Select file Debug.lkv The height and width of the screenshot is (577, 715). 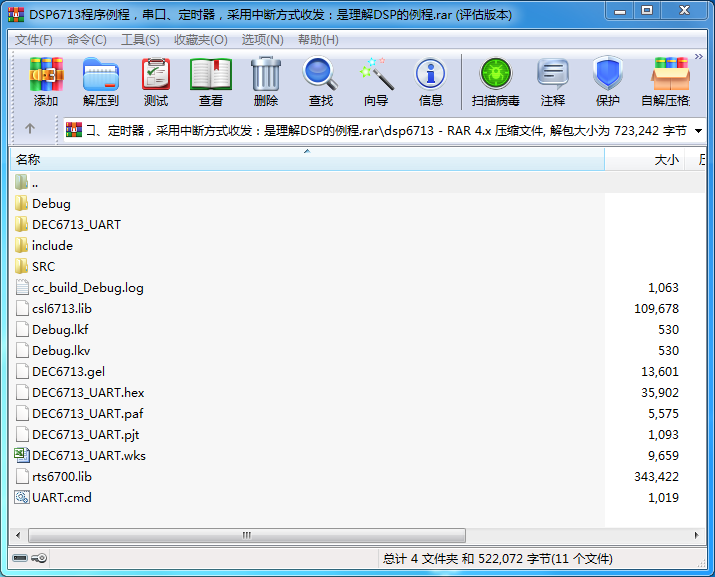coord(52,350)
